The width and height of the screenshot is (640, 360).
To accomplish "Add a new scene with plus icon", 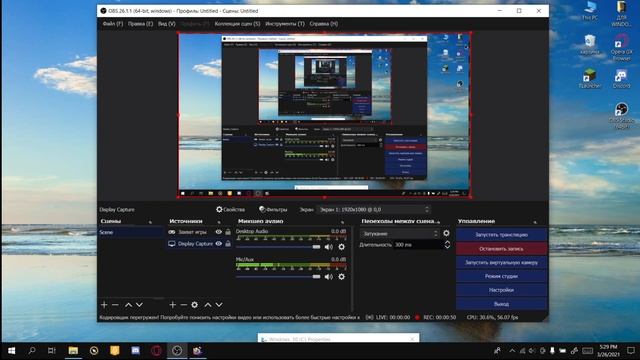I will tap(104, 304).
